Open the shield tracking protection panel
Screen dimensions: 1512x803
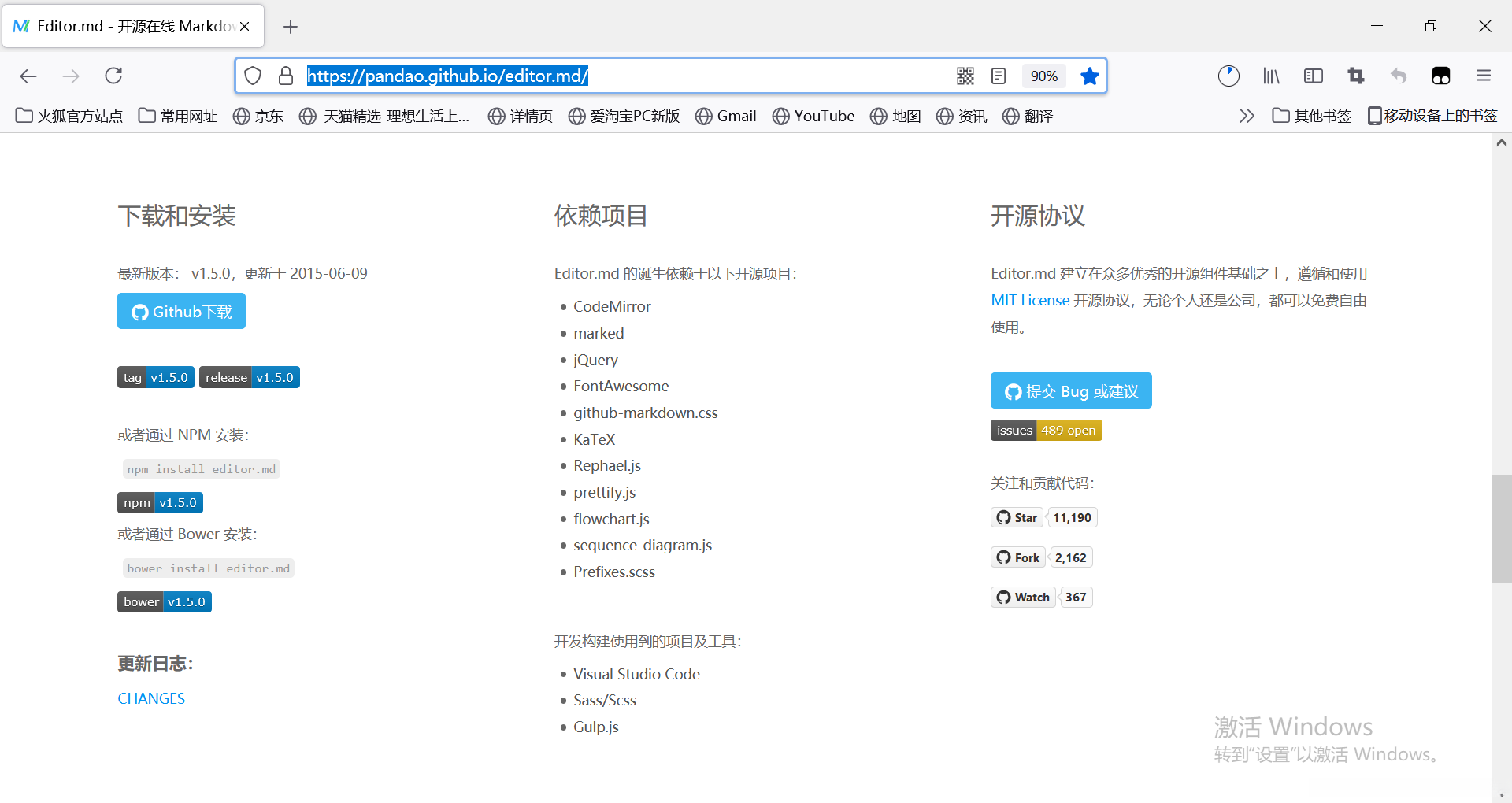tap(252, 76)
